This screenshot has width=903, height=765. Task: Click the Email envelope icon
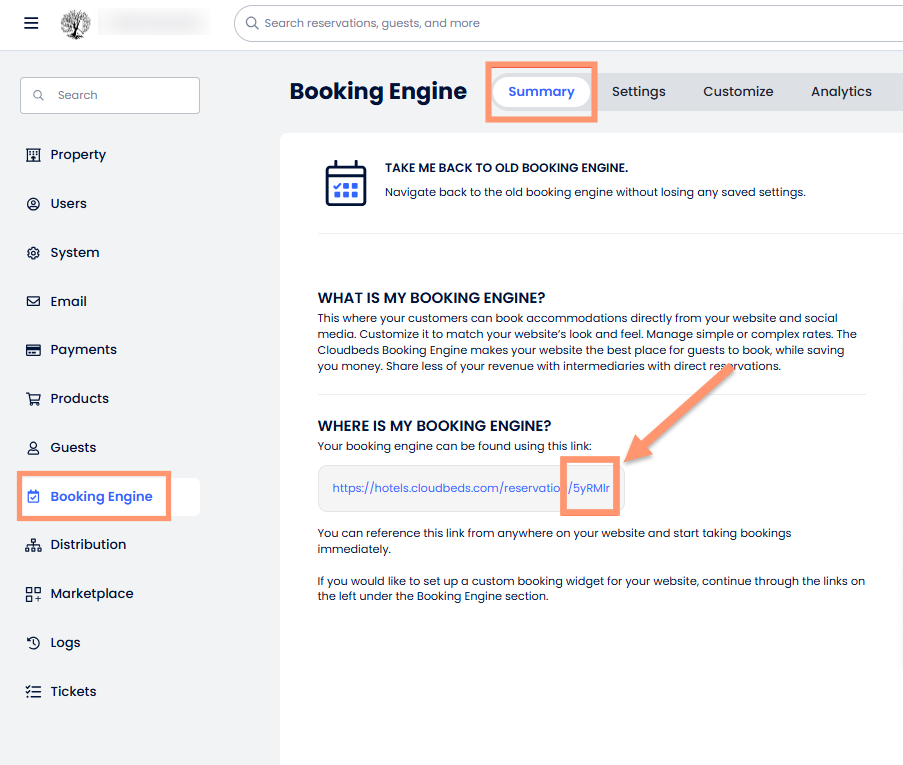point(33,301)
